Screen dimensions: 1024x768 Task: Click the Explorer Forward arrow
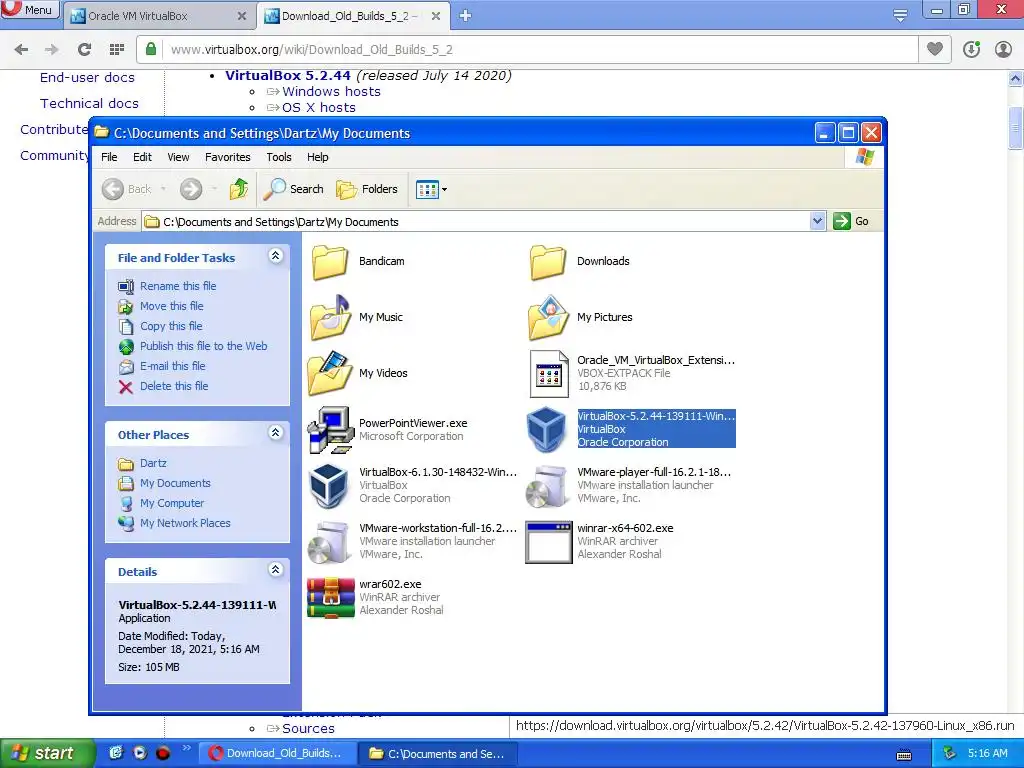coord(191,189)
